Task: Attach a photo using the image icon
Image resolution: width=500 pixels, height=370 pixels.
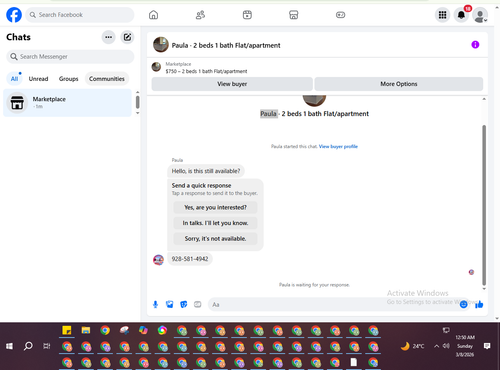Action: [169, 304]
